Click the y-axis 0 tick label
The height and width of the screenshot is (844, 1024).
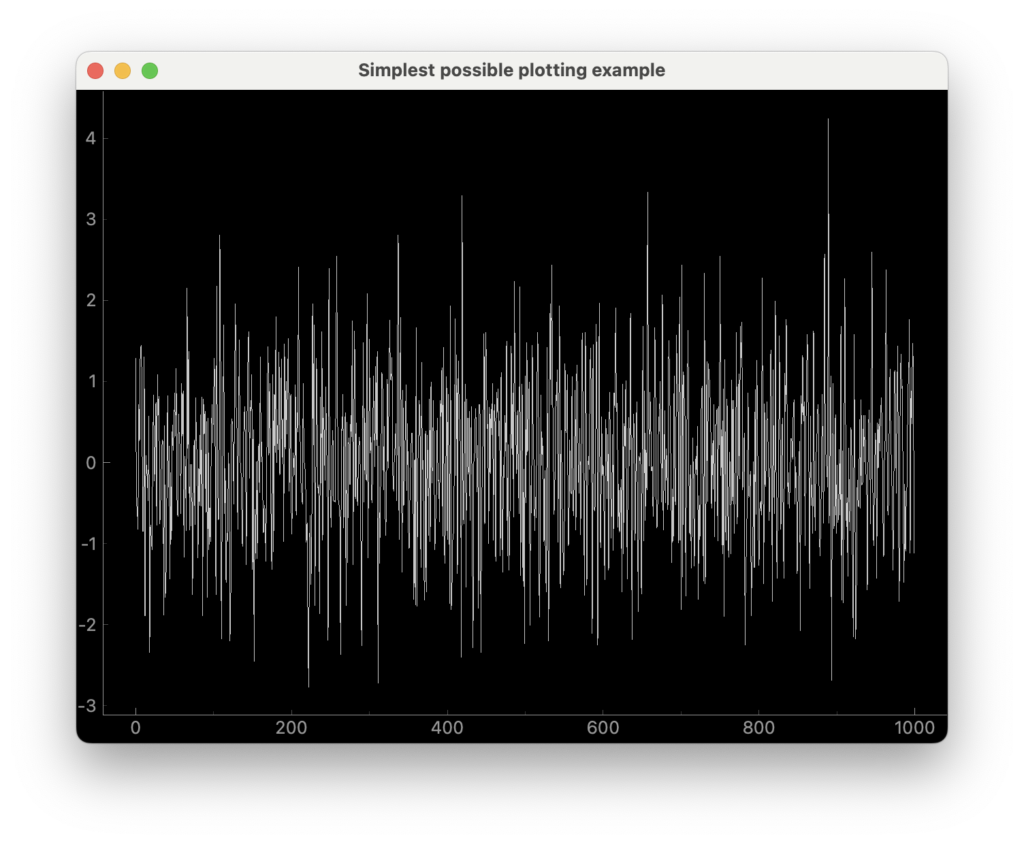[x=90, y=462]
